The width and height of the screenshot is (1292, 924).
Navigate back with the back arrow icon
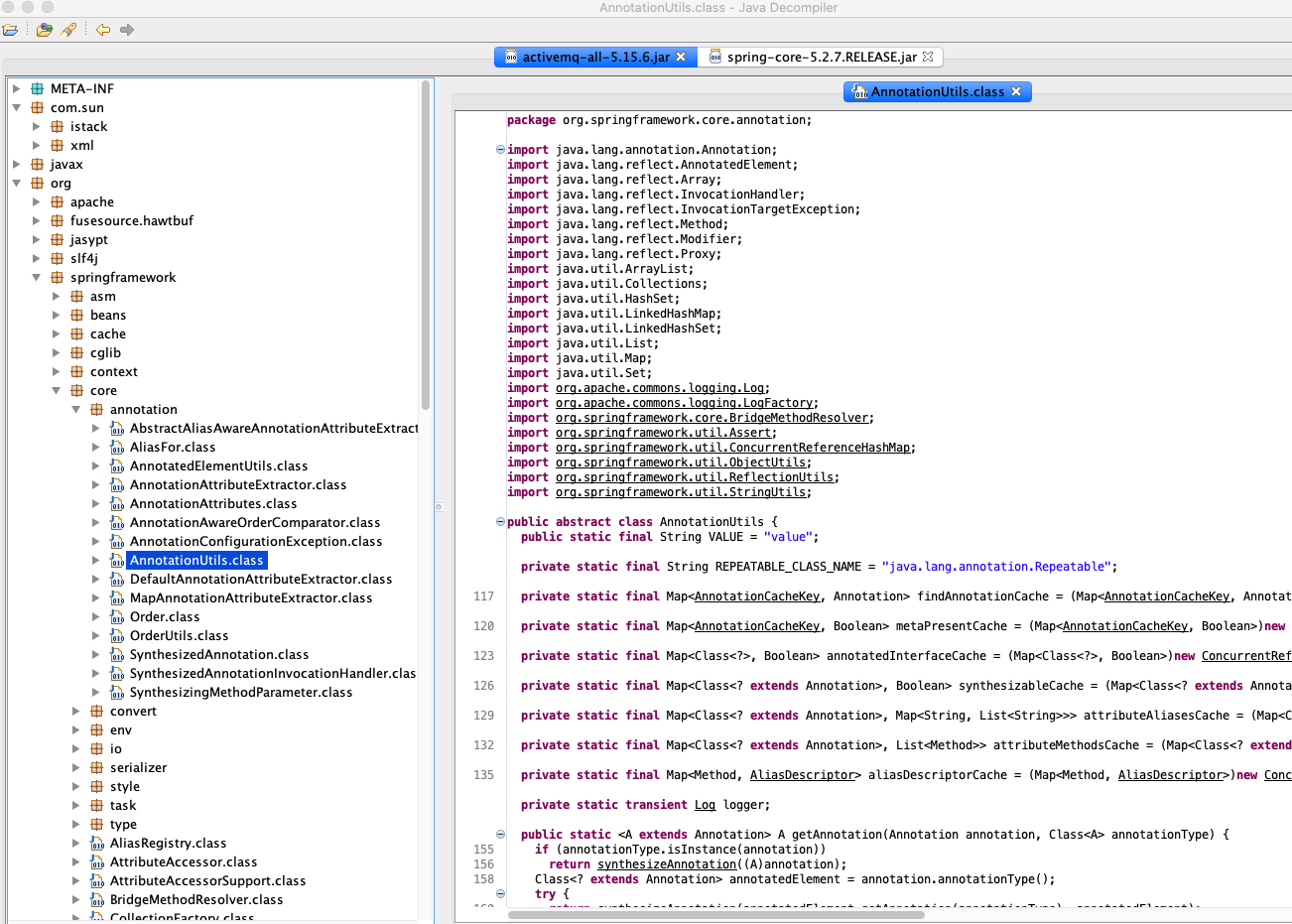point(102,30)
